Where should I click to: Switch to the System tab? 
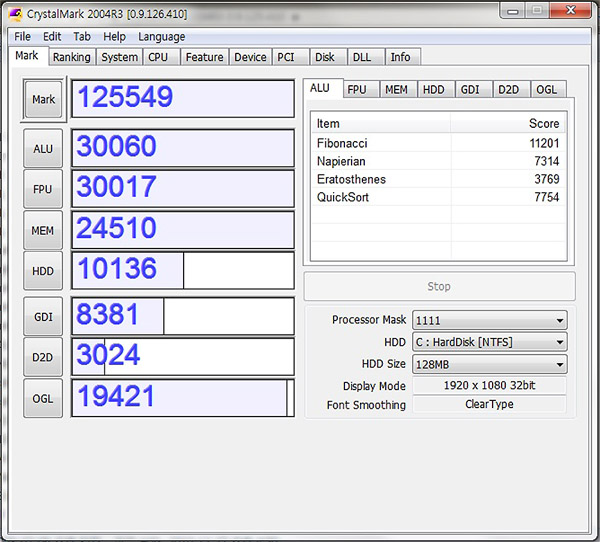[x=119, y=57]
